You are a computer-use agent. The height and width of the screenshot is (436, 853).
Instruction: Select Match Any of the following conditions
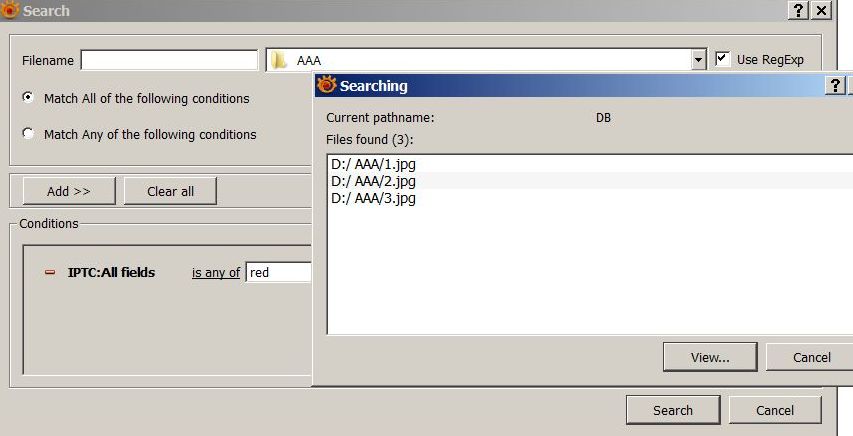28,134
